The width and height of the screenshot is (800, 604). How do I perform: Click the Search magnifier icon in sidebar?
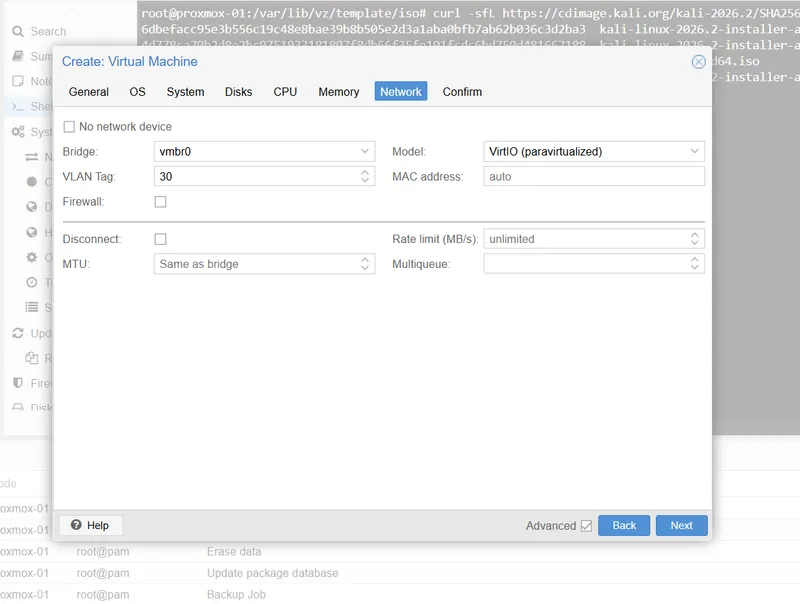18,32
